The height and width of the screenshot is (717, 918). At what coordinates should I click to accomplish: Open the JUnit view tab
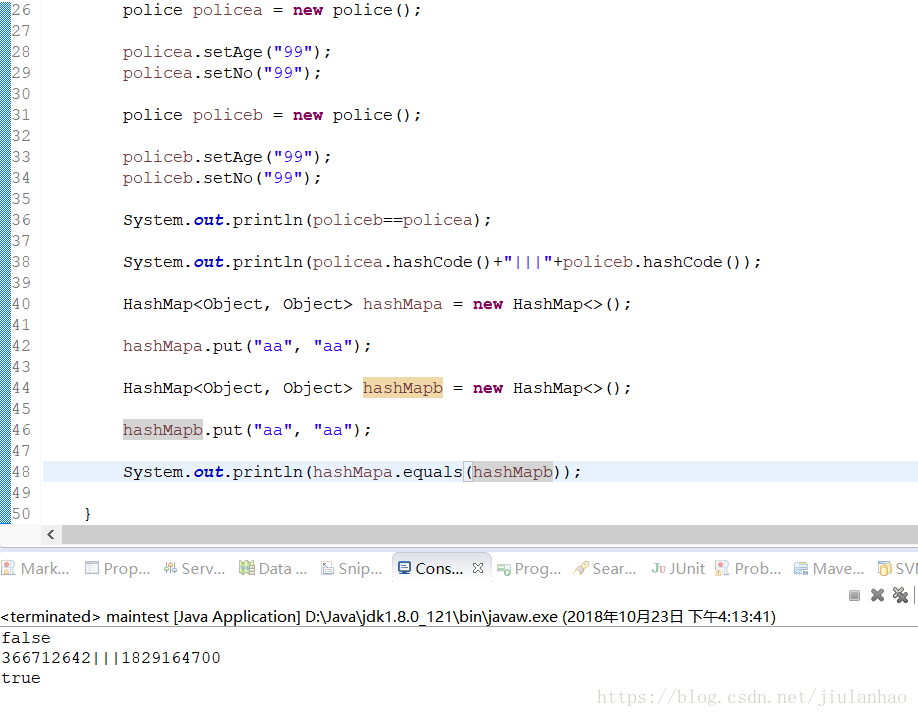(678, 568)
